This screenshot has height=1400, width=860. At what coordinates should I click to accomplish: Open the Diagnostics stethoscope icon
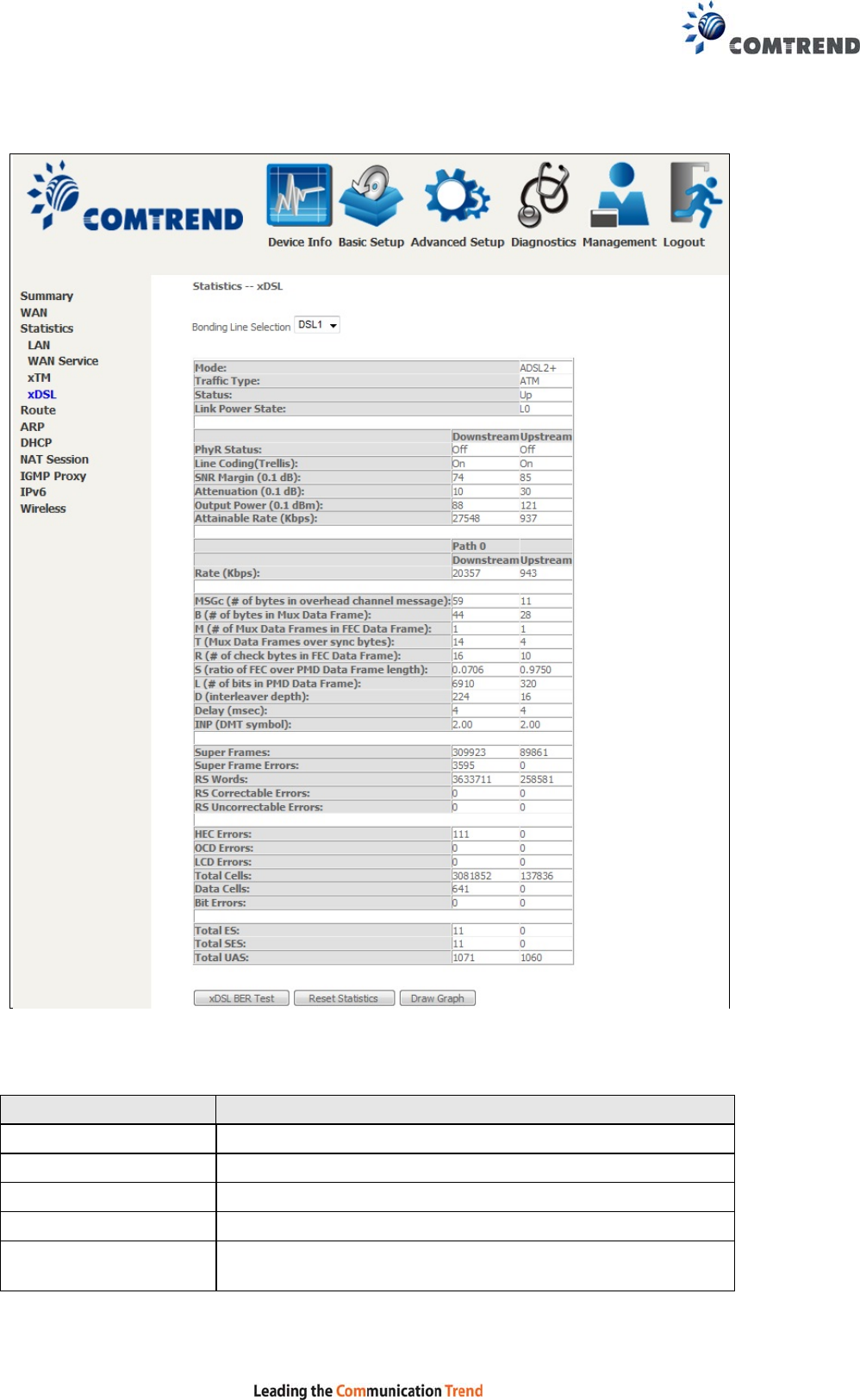[543, 196]
